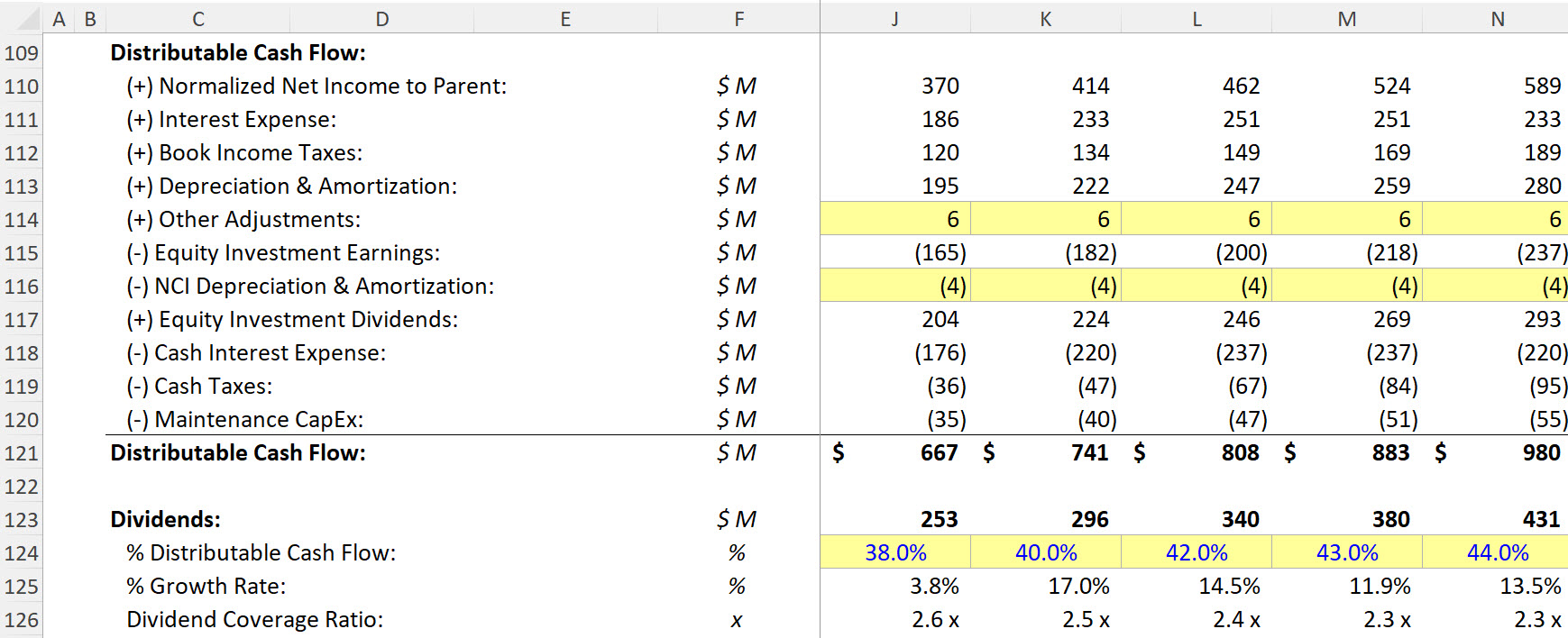Click the '$ M' unit in the Dividends row
Image resolution: width=1568 pixels, height=638 pixels.
coord(737,520)
